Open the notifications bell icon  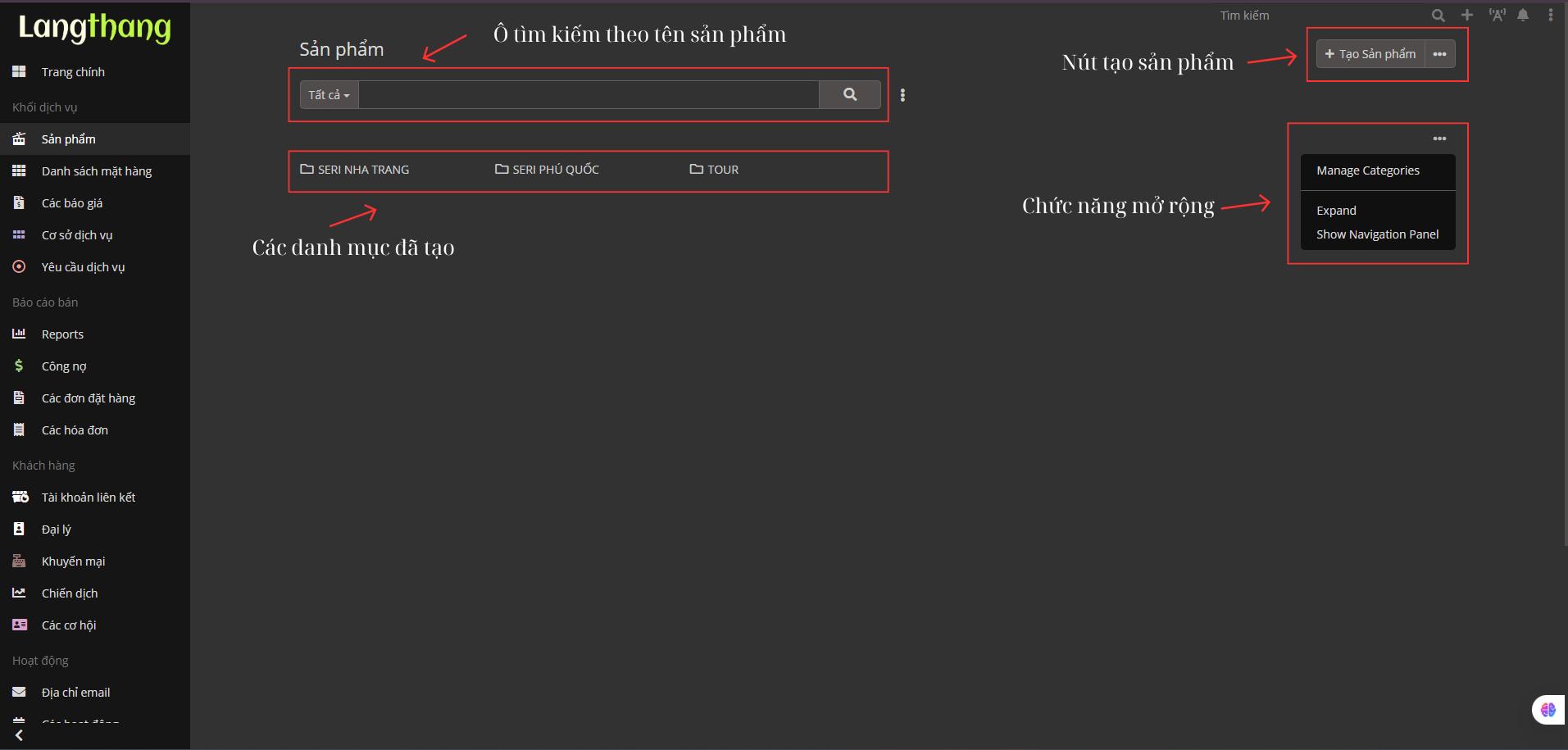(x=1523, y=16)
